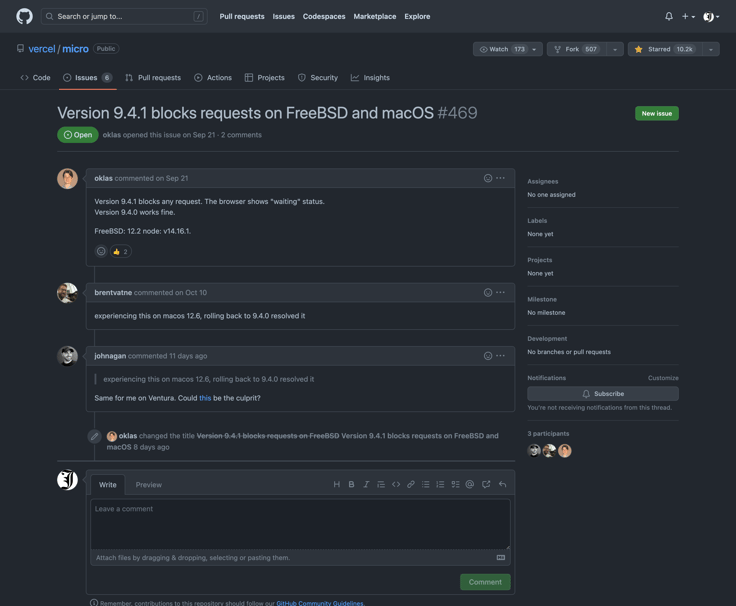Viewport: 736px width, 606px height.
Task: Apply italic formatting in comment toolbar
Action: (366, 484)
